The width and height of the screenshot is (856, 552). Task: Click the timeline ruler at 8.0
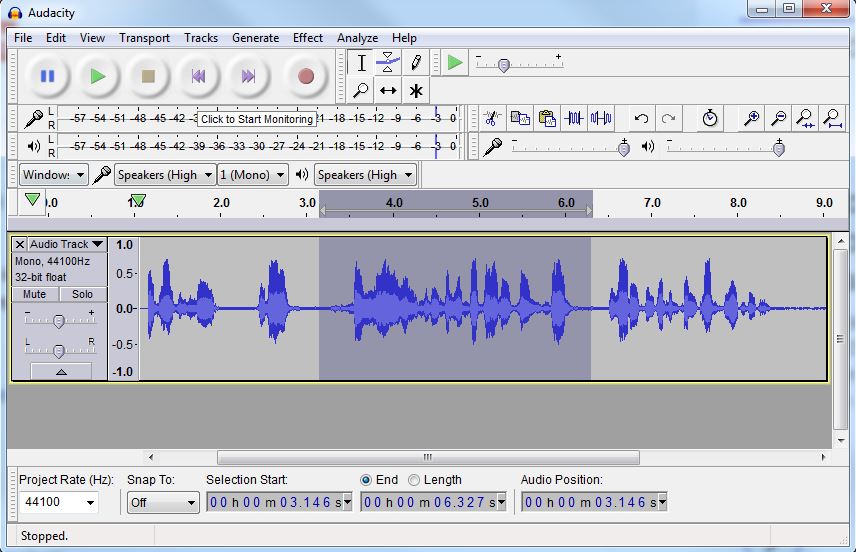click(738, 203)
